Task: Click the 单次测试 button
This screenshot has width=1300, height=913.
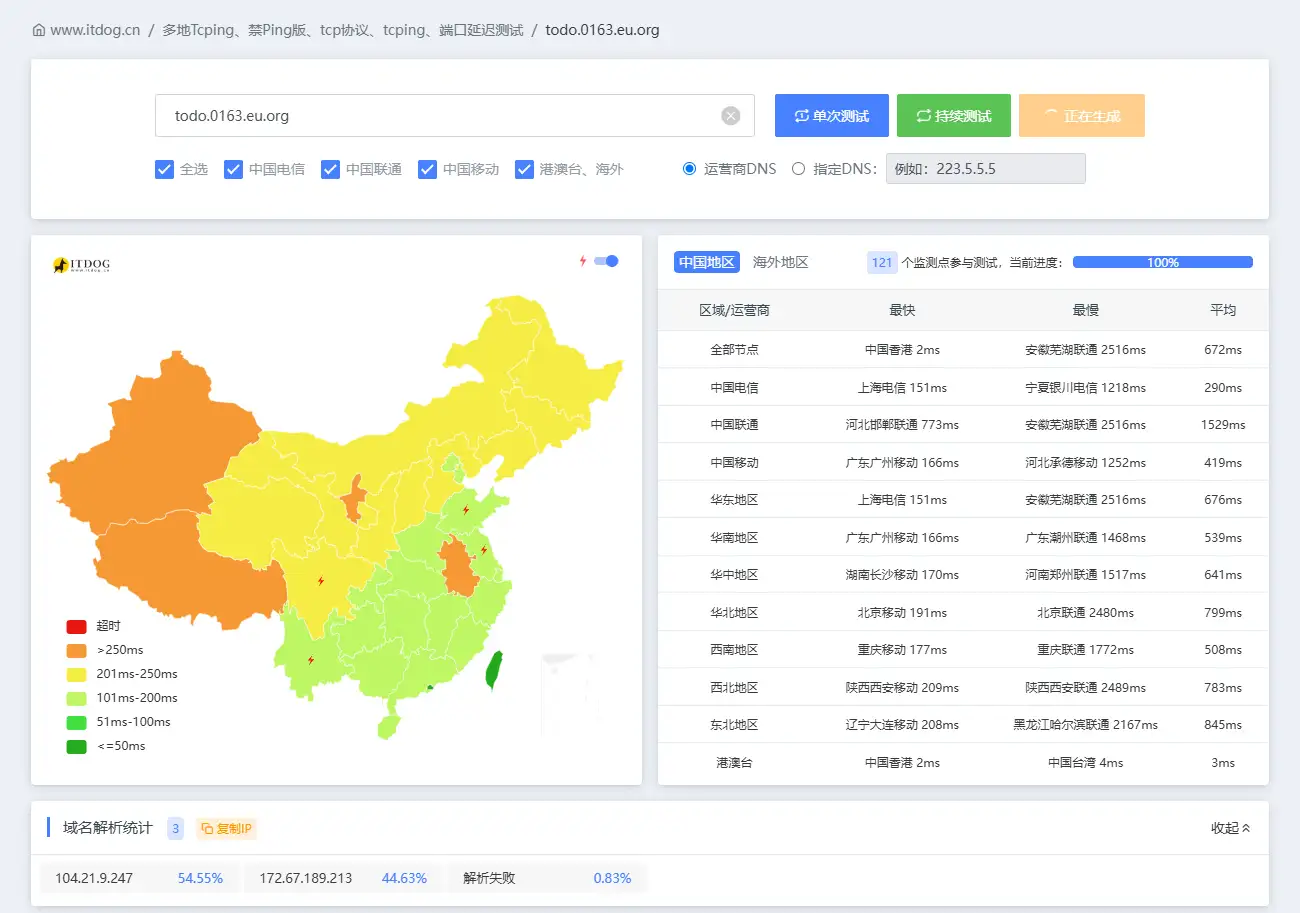Action: coord(832,116)
